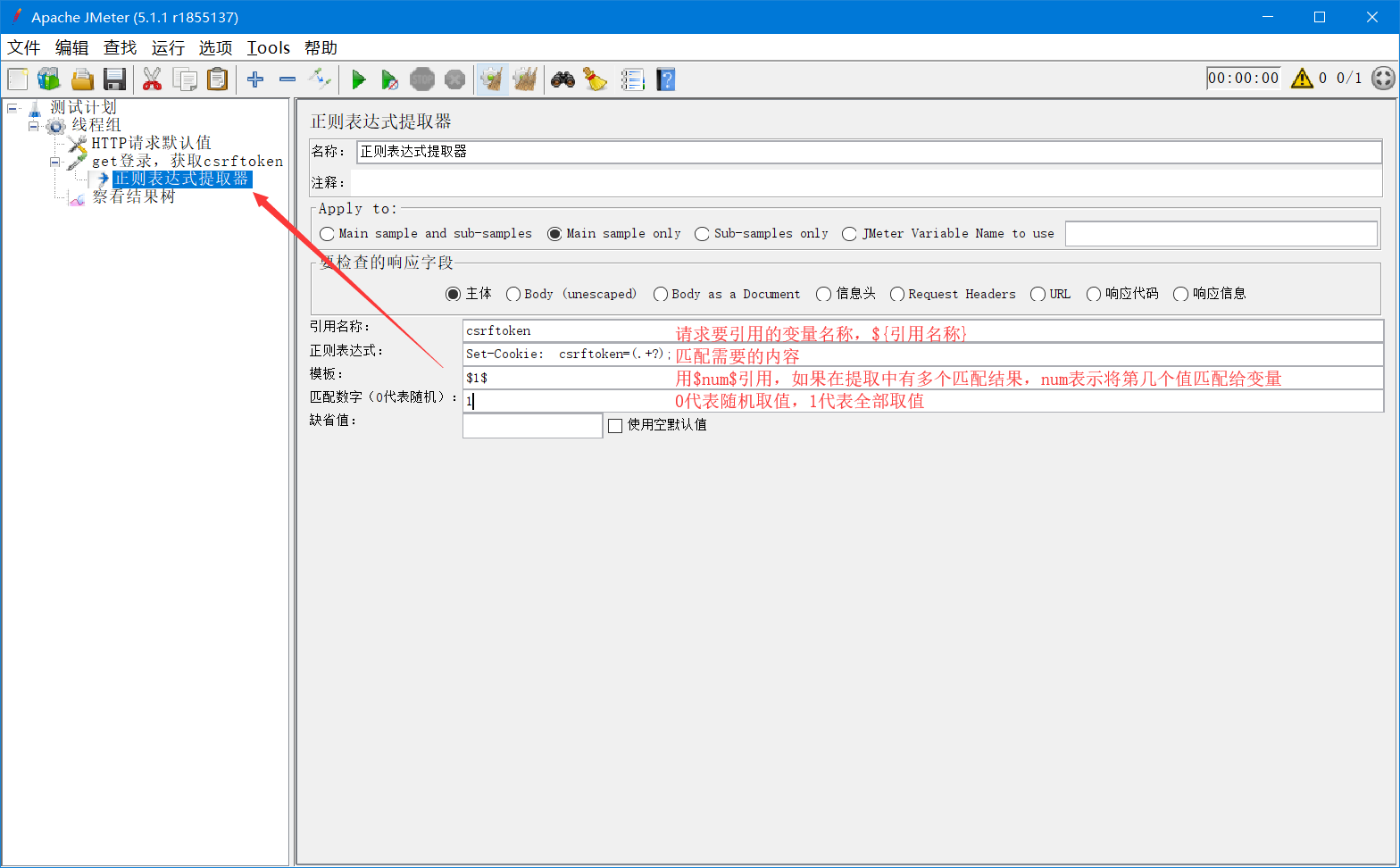Select Body as a Document radio
Screen dimensions: 1400x868
(x=727, y=294)
